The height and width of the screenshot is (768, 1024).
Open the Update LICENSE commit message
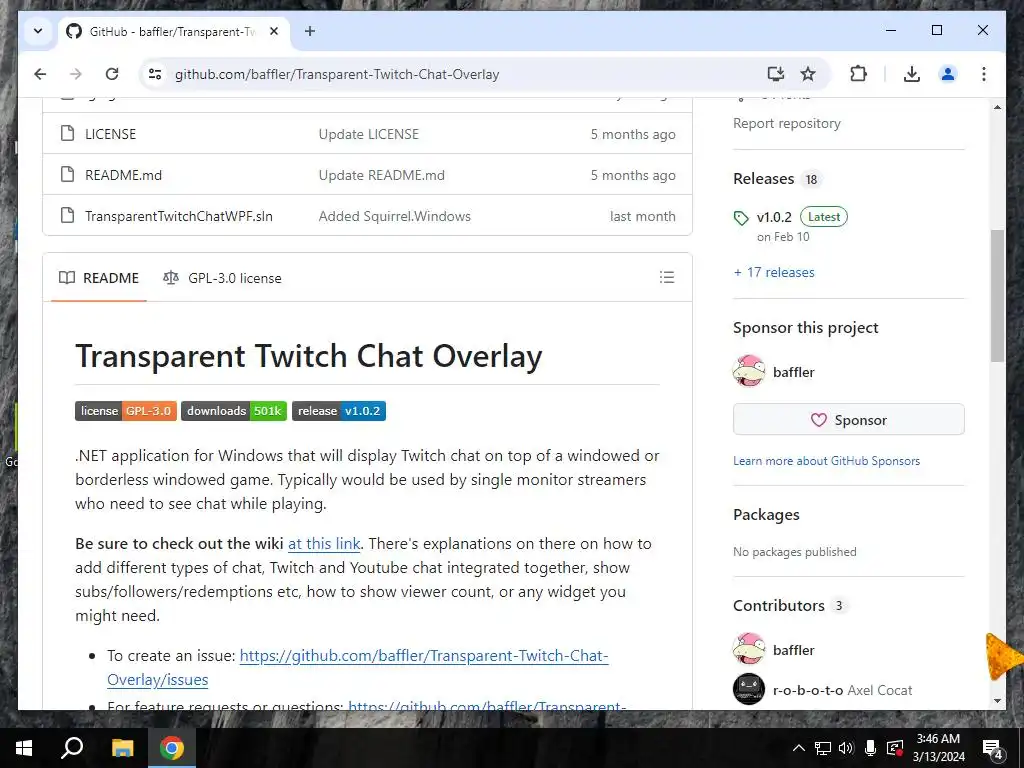(368, 134)
